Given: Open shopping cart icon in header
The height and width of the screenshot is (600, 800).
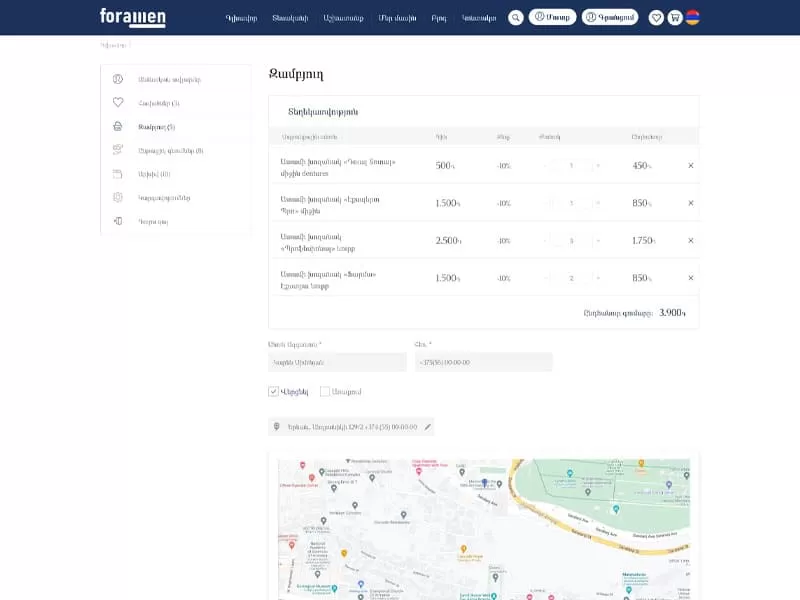Looking at the screenshot, I should click(x=674, y=18).
